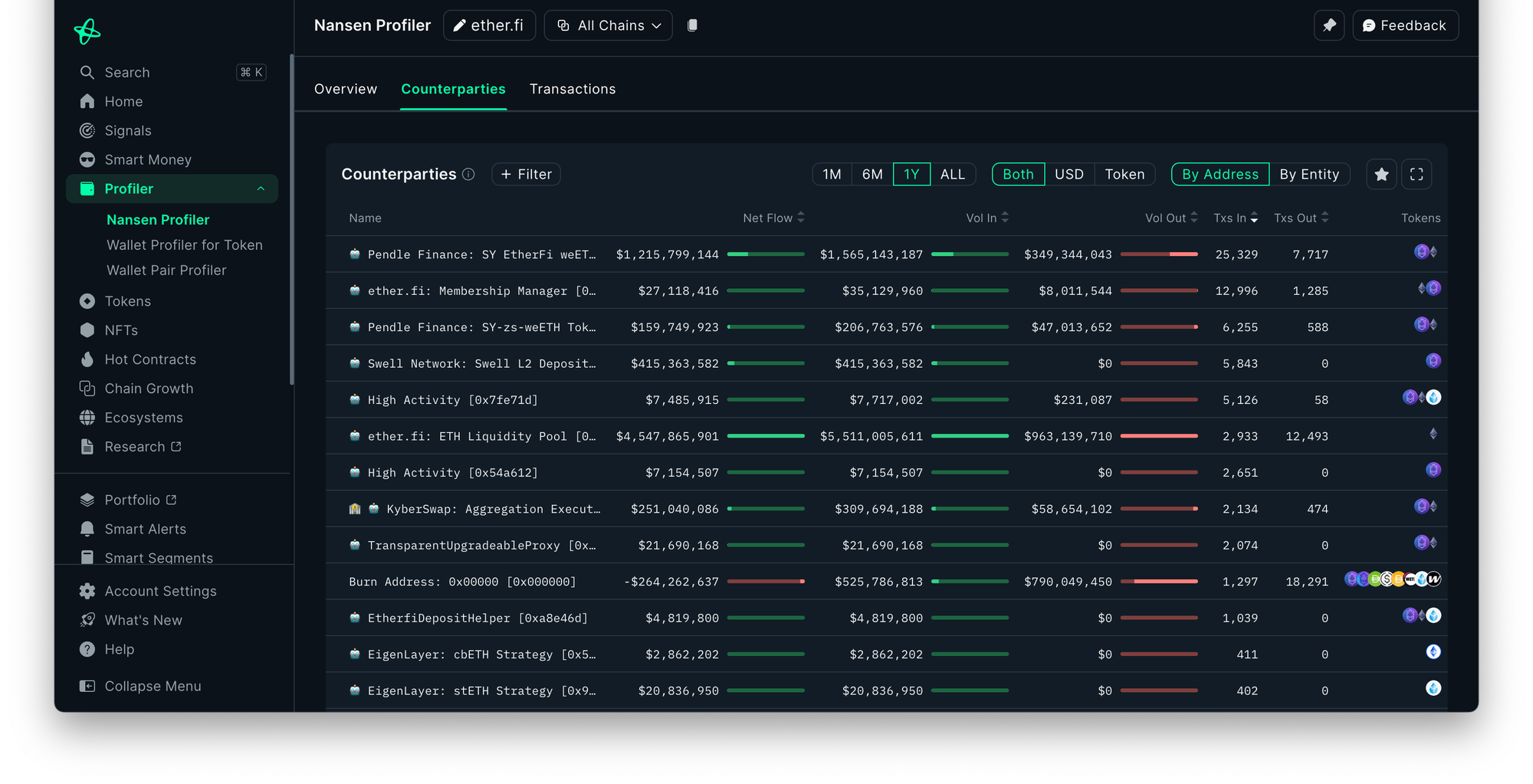This screenshot has width=1533, height=784.
Task: Open the All Chains dropdown
Action: 608,25
